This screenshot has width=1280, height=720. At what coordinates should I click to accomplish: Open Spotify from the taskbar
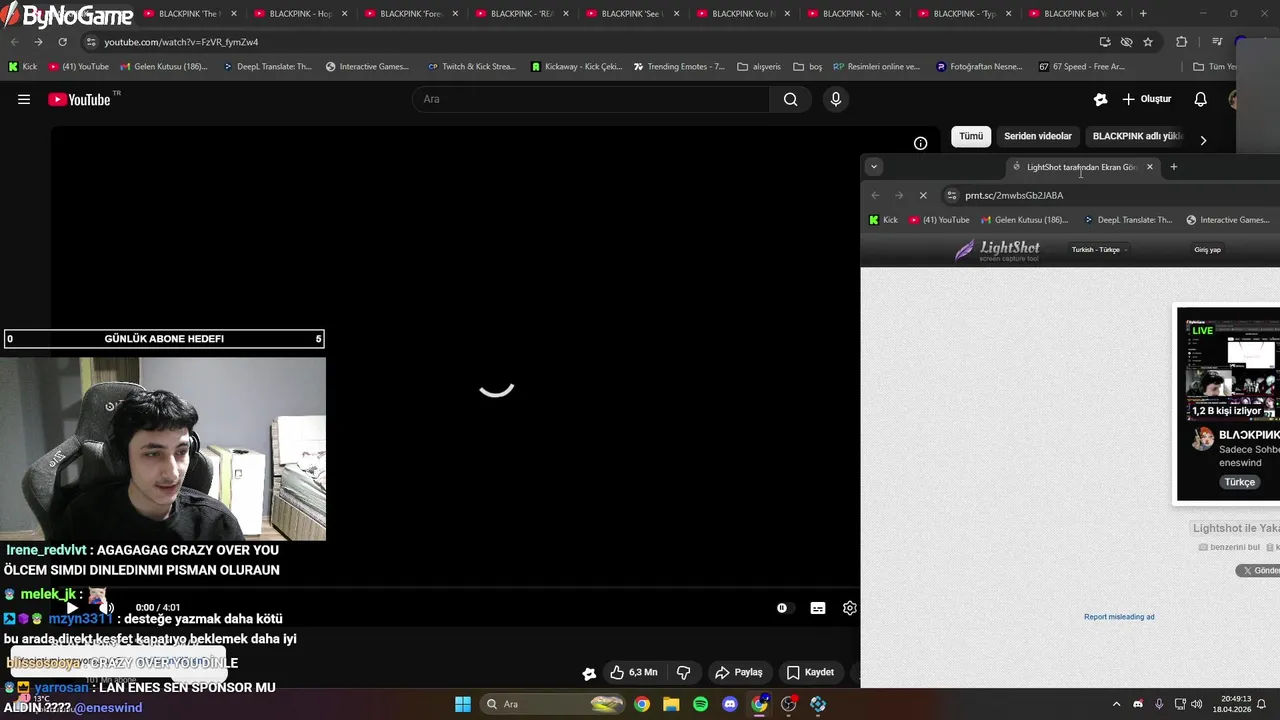[x=701, y=704]
